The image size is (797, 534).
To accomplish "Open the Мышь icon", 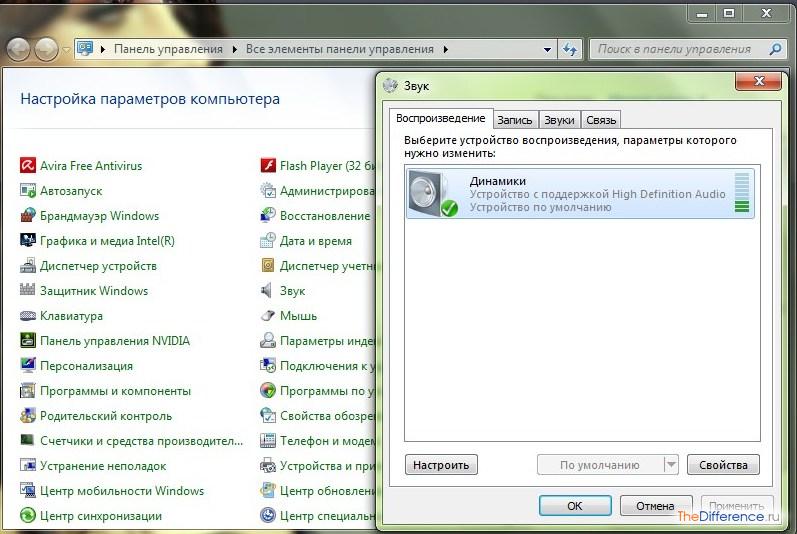I will point(268,316).
